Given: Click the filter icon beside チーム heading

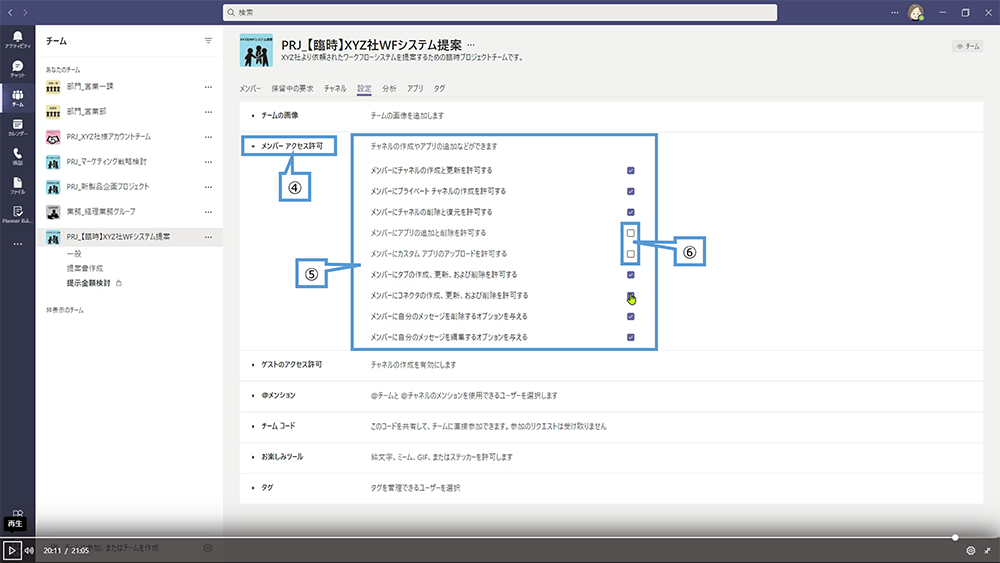Looking at the screenshot, I should (208, 40).
